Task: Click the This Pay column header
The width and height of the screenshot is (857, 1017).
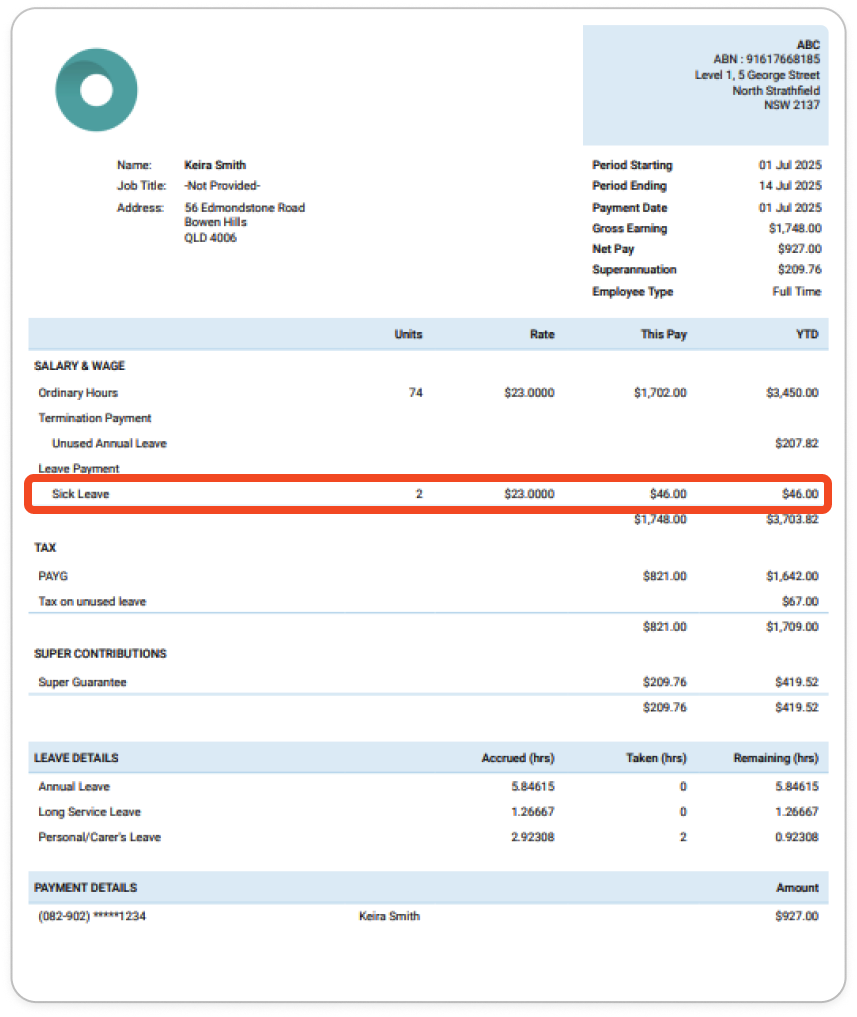Action: point(664,334)
